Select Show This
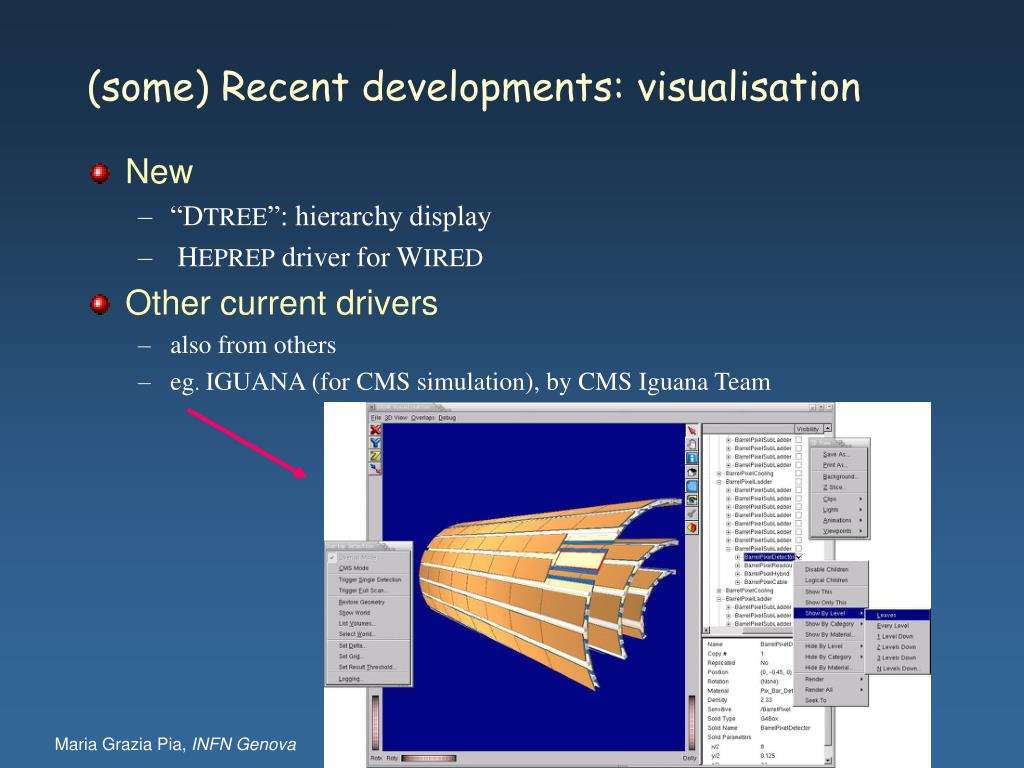 (831, 592)
